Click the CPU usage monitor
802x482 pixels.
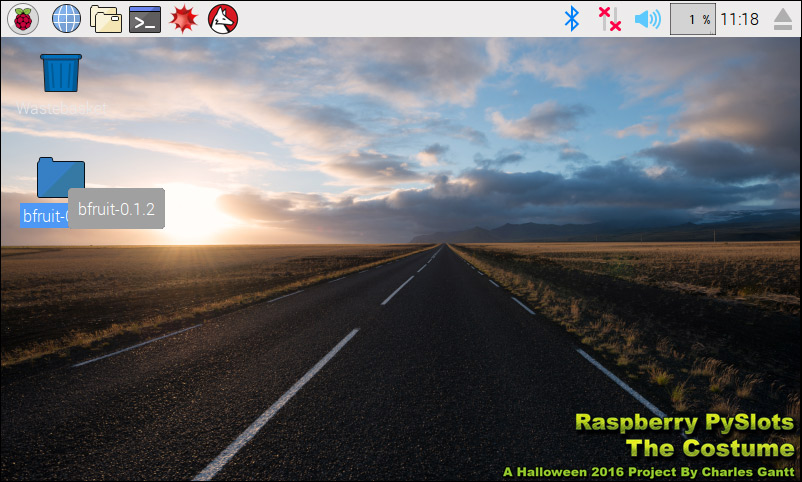693,19
